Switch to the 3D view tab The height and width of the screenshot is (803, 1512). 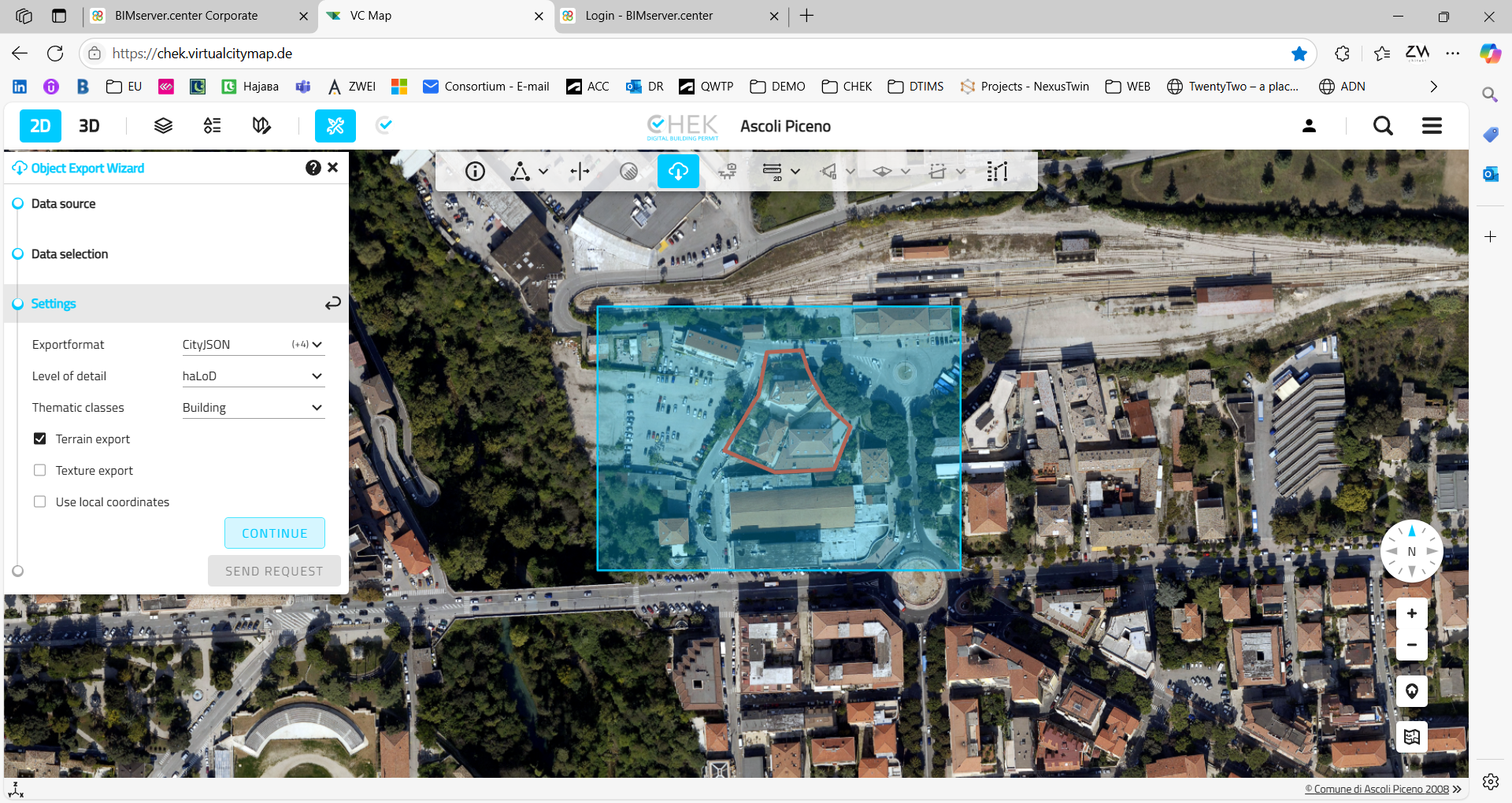(x=89, y=126)
